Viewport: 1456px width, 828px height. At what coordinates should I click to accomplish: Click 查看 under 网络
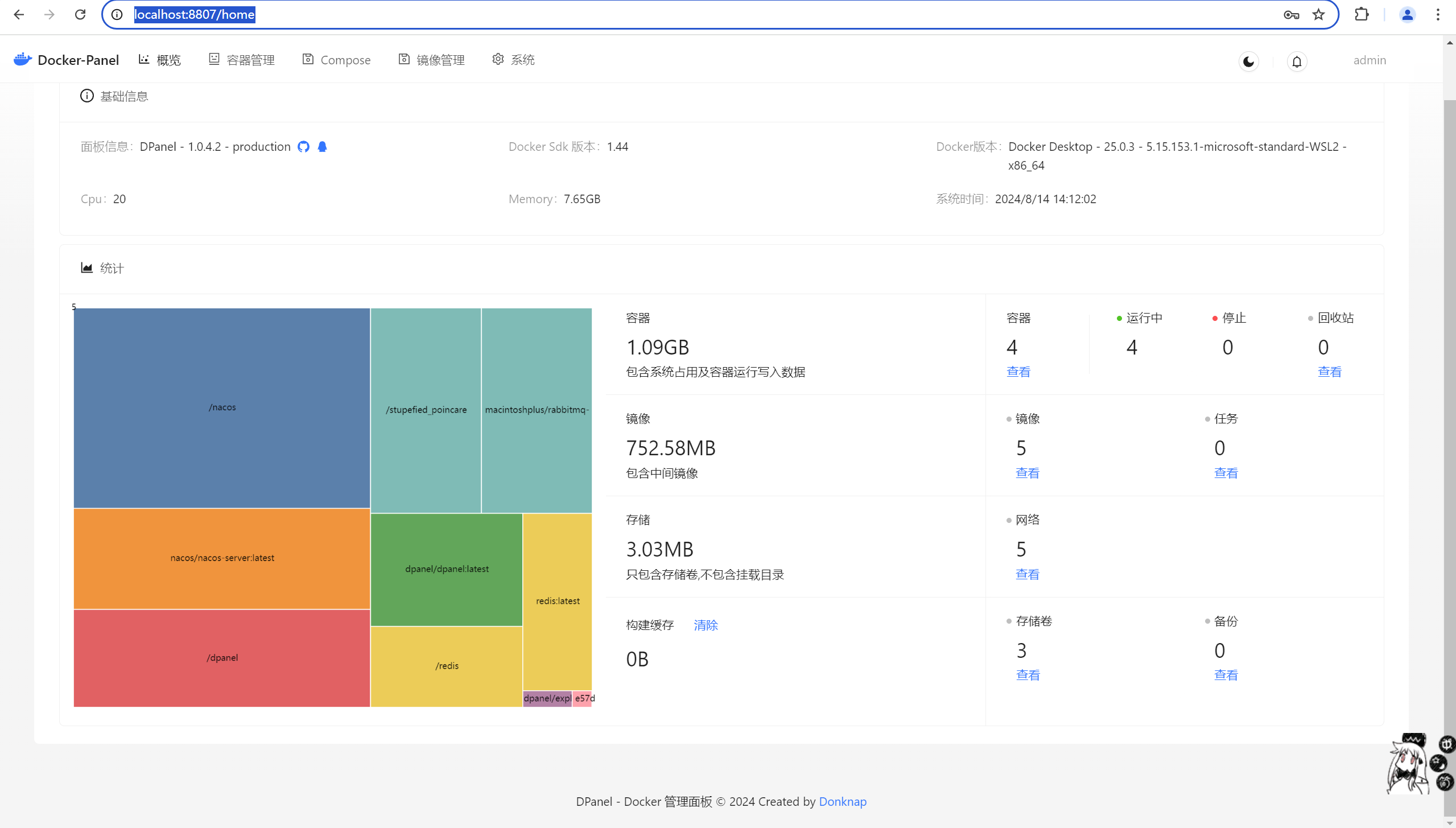1028,575
